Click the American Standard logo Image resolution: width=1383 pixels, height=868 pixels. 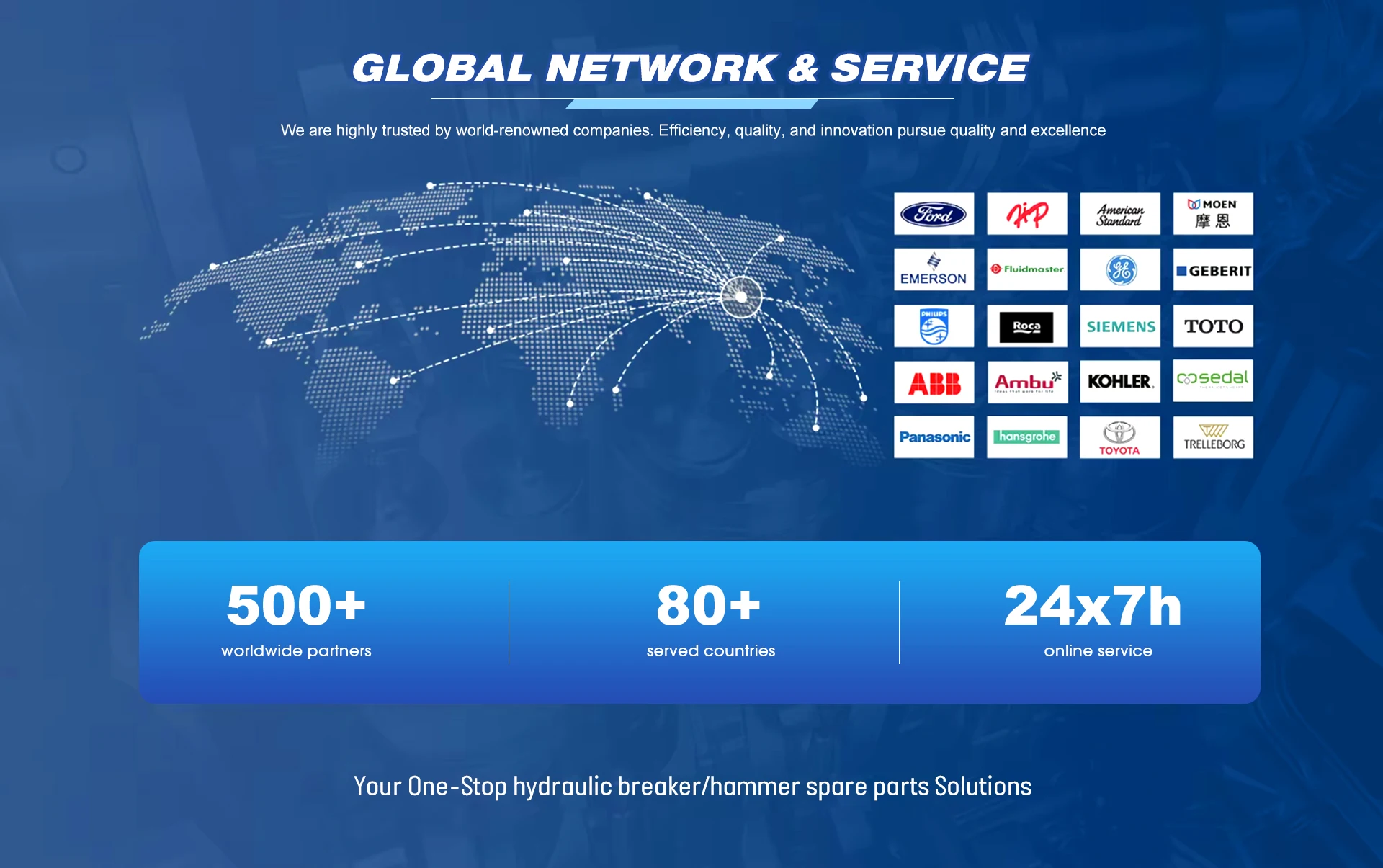(x=1119, y=214)
